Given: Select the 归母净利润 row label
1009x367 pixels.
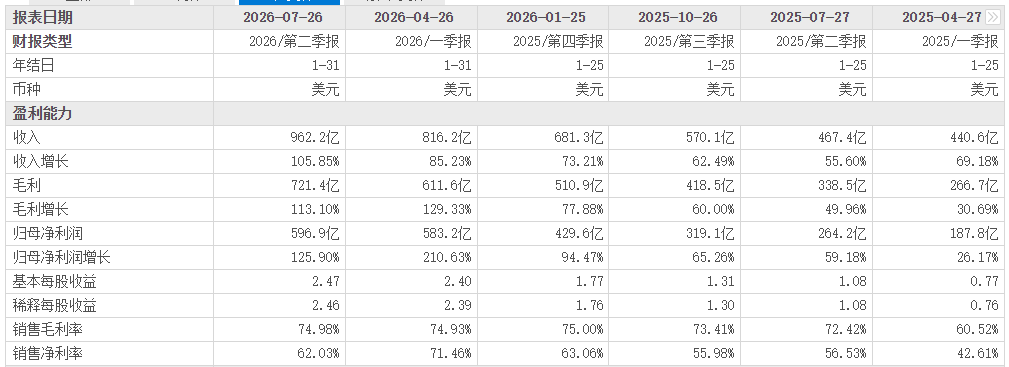Looking at the screenshot, I should (48, 234).
